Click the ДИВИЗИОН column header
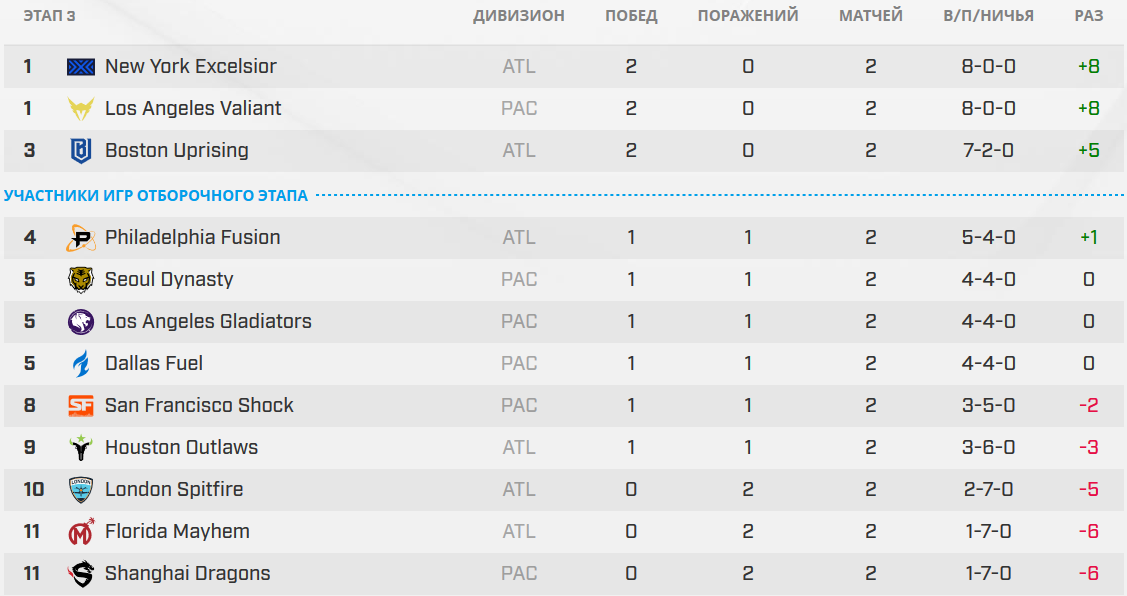Image resolution: width=1127 pixels, height=596 pixels. tap(518, 16)
